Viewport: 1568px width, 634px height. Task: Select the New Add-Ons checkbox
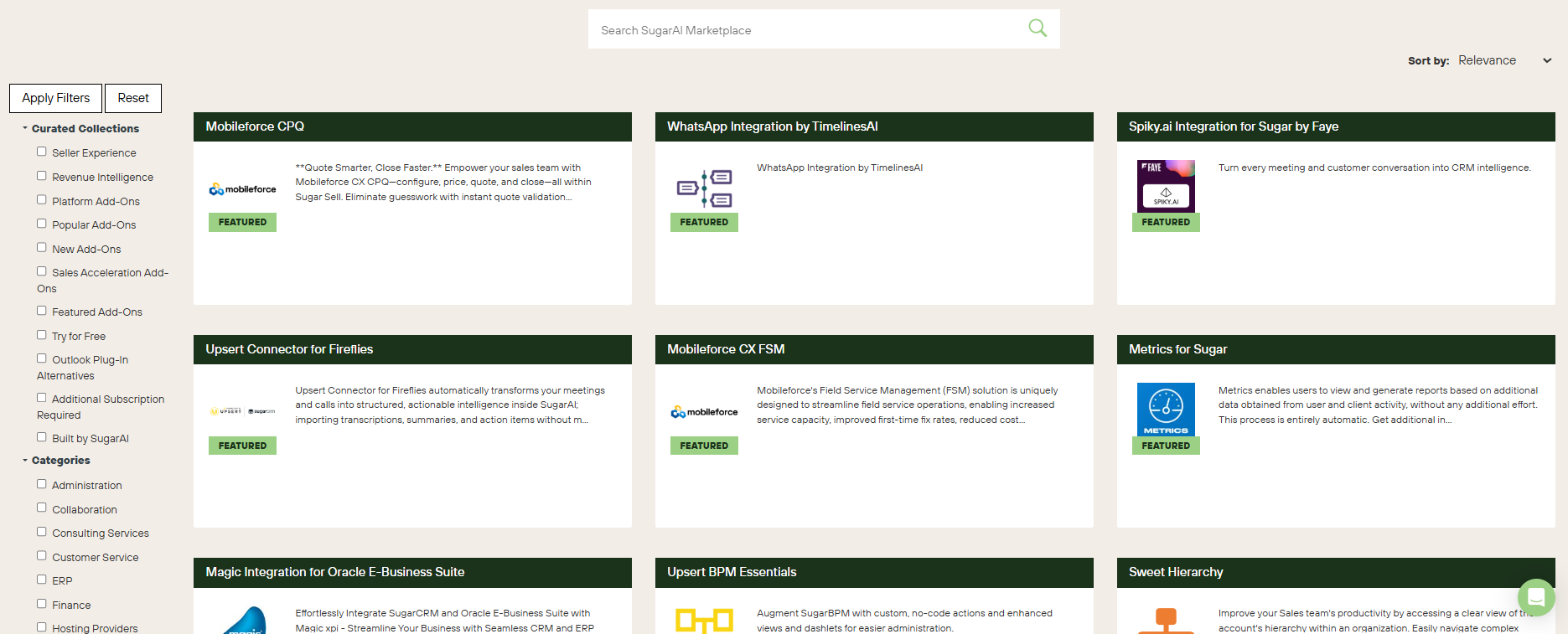pos(42,248)
